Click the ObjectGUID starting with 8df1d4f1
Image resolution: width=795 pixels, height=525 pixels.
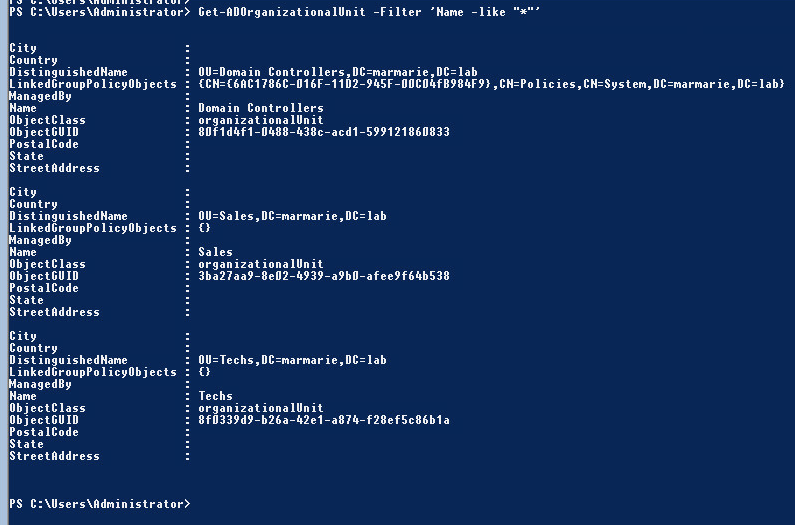coord(324,132)
